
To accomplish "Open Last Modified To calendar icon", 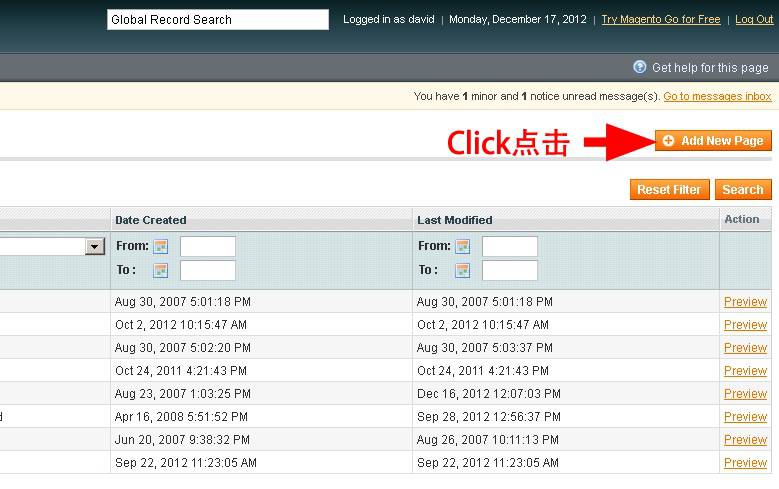I will click(462, 271).
